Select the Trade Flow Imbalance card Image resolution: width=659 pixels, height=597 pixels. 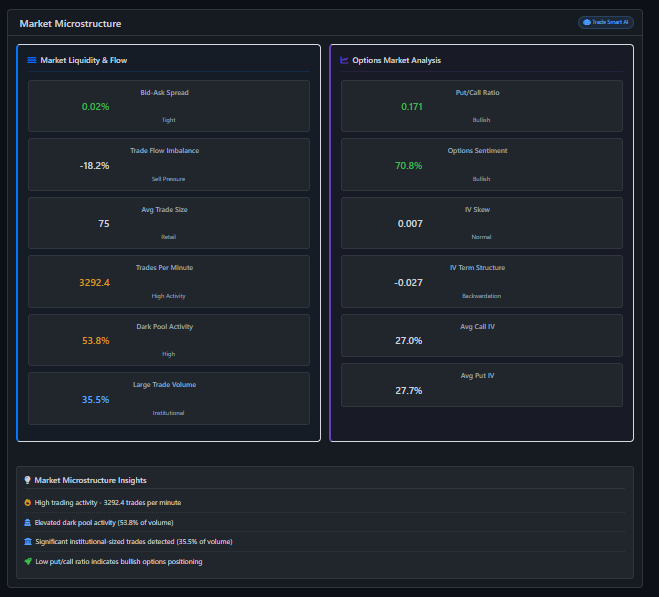168,164
